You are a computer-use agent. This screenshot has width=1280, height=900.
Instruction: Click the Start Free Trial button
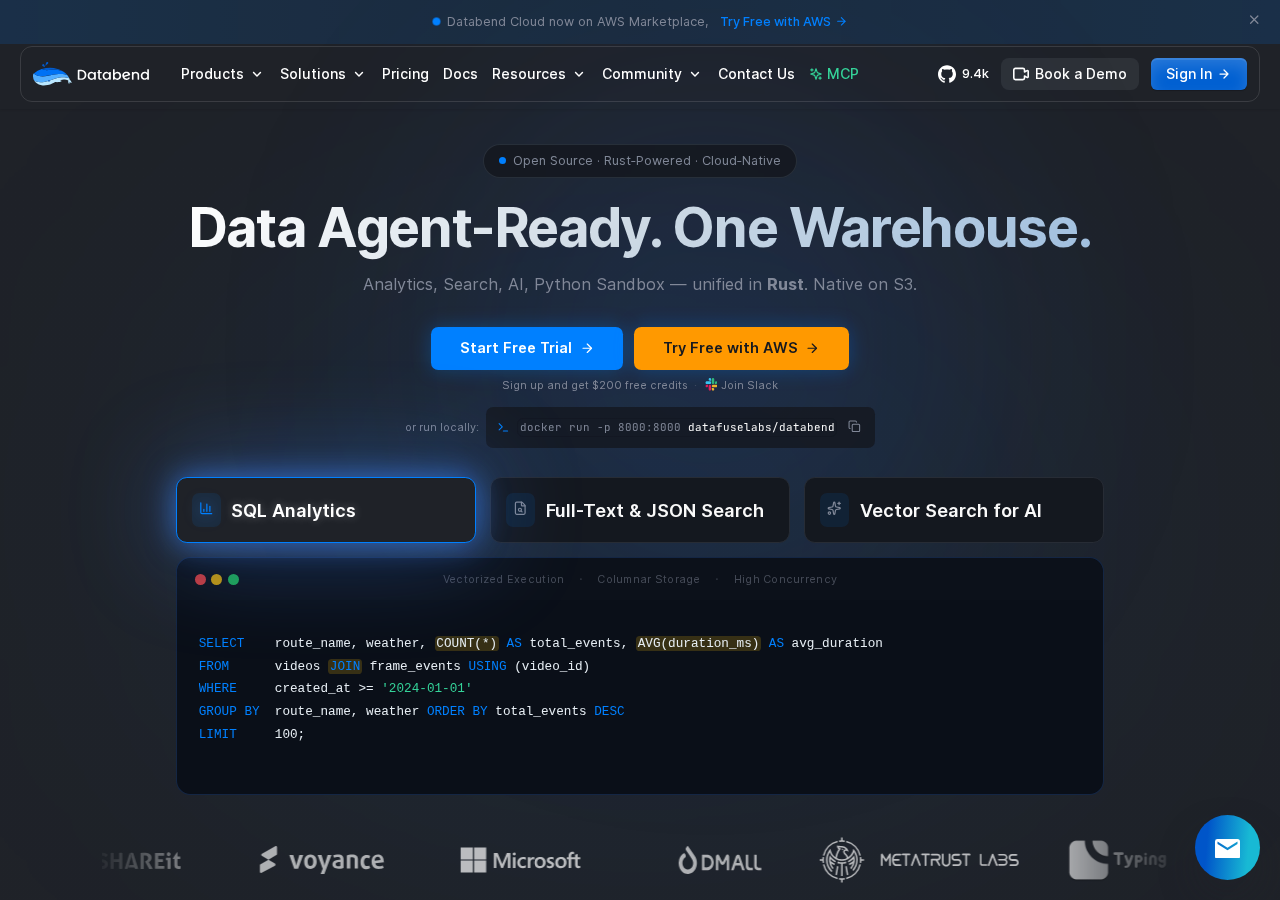pyautogui.click(x=527, y=348)
